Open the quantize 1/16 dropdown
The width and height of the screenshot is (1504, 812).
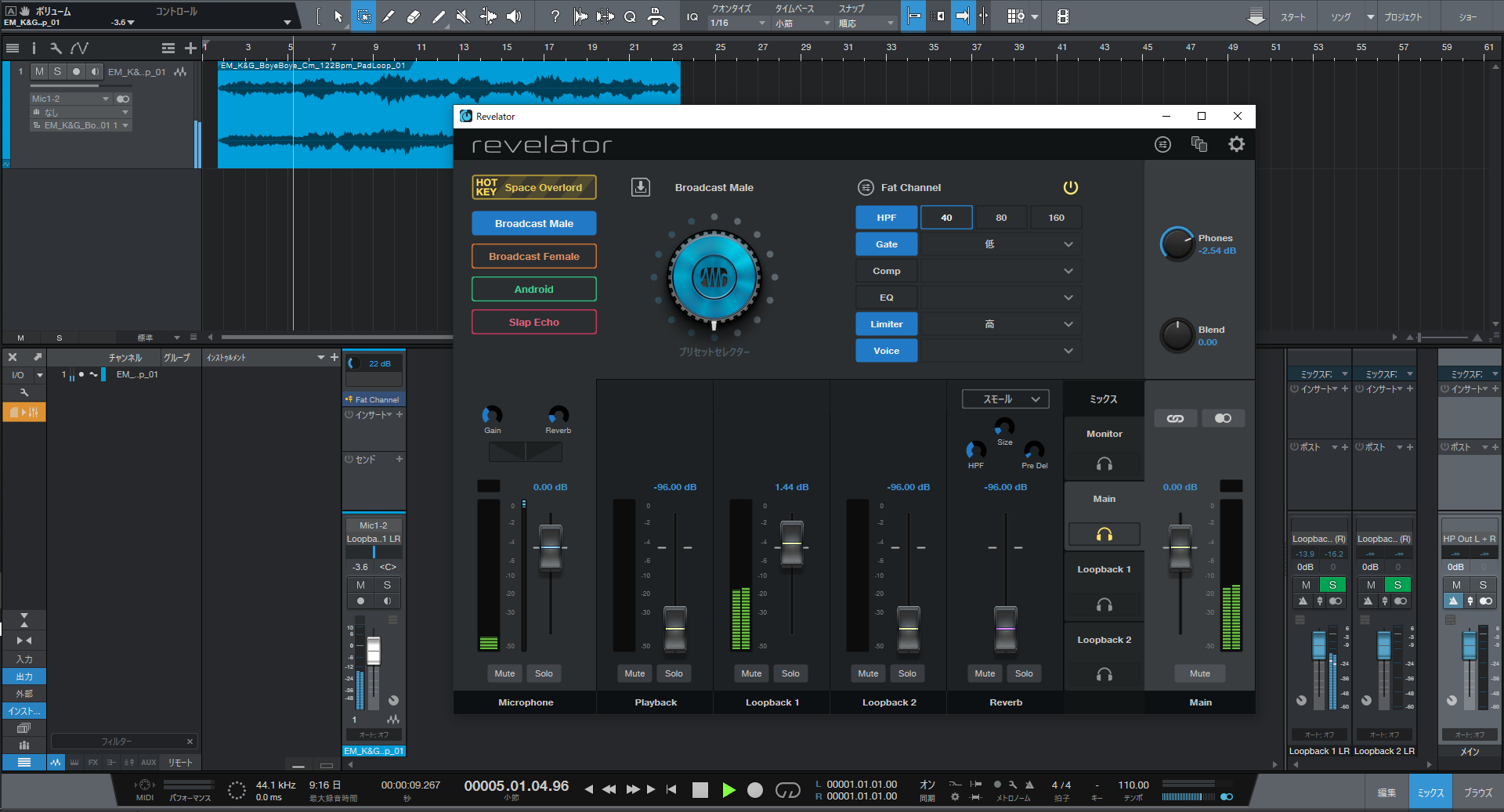coord(737,23)
